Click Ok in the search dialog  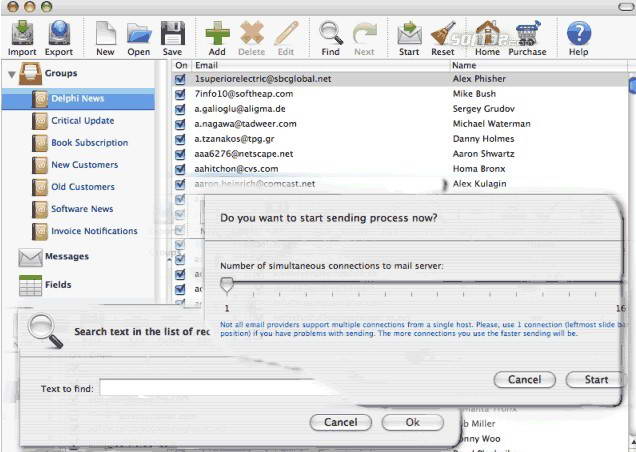click(413, 422)
